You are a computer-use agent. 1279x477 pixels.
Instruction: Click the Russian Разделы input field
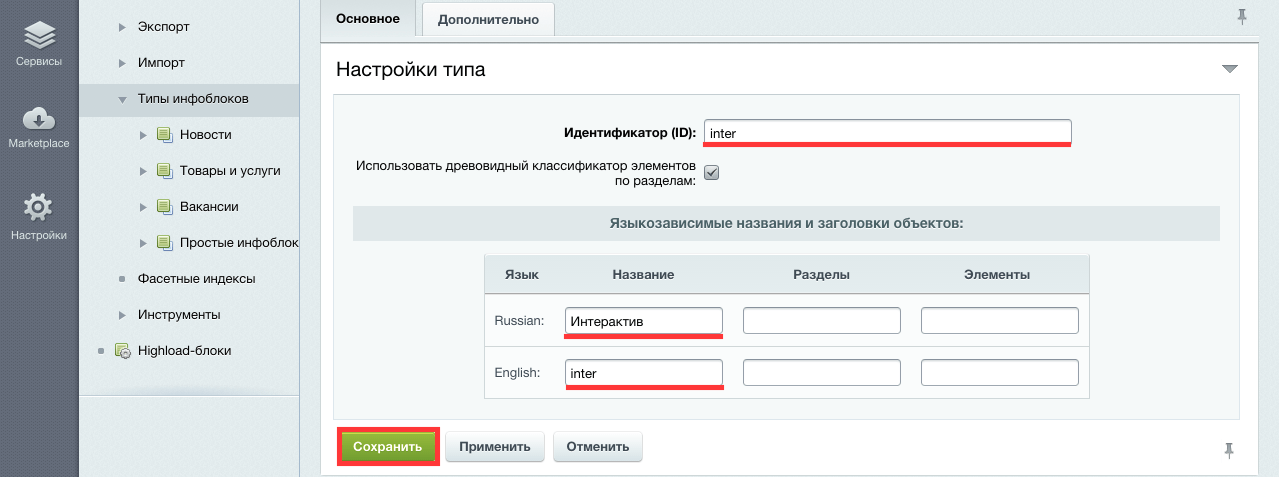click(822, 320)
